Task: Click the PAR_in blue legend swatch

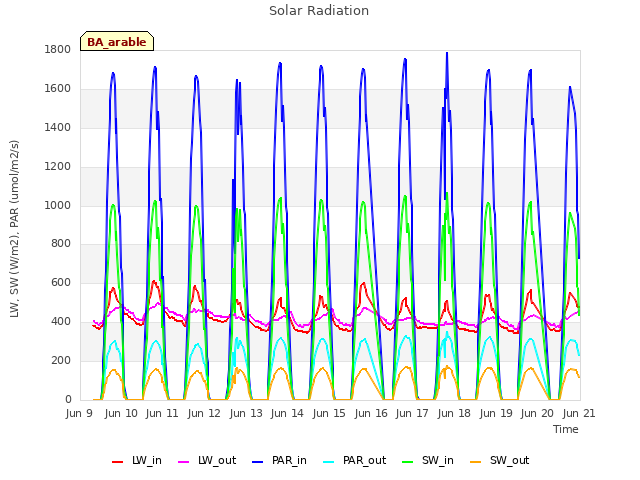Action: pyautogui.click(x=258, y=462)
